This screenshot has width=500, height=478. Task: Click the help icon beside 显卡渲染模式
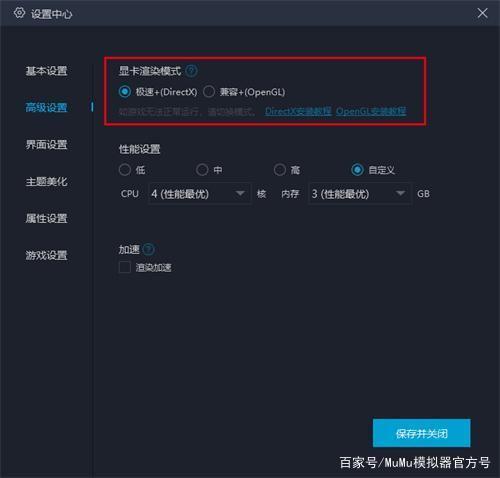191,71
